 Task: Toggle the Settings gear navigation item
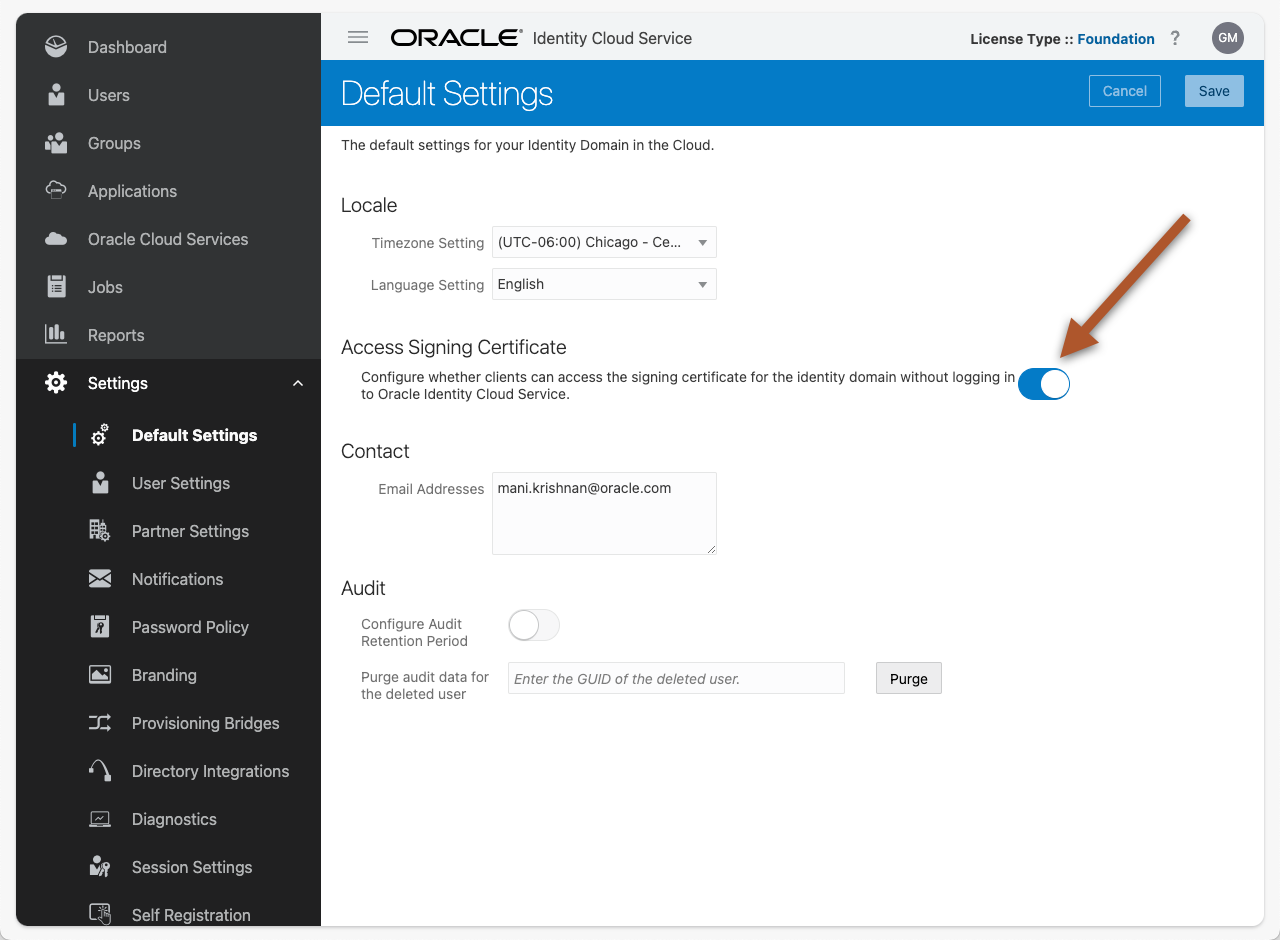[56, 383]
